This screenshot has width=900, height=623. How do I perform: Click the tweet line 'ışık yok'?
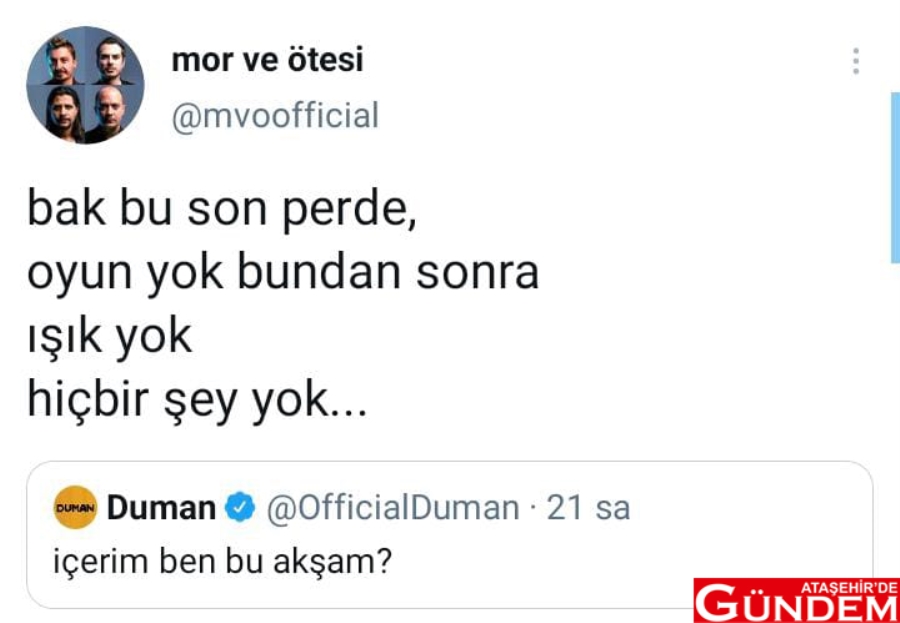tap(108, 337)
